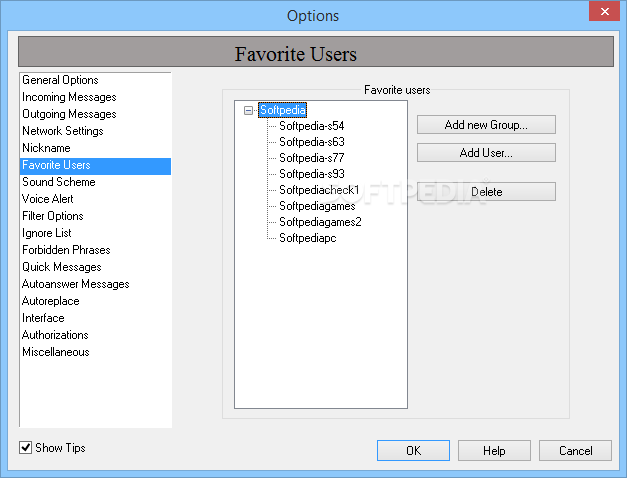627x478 pixels.
Task: Select Favorite Users in category list
Action: click(x=95, y=165)
